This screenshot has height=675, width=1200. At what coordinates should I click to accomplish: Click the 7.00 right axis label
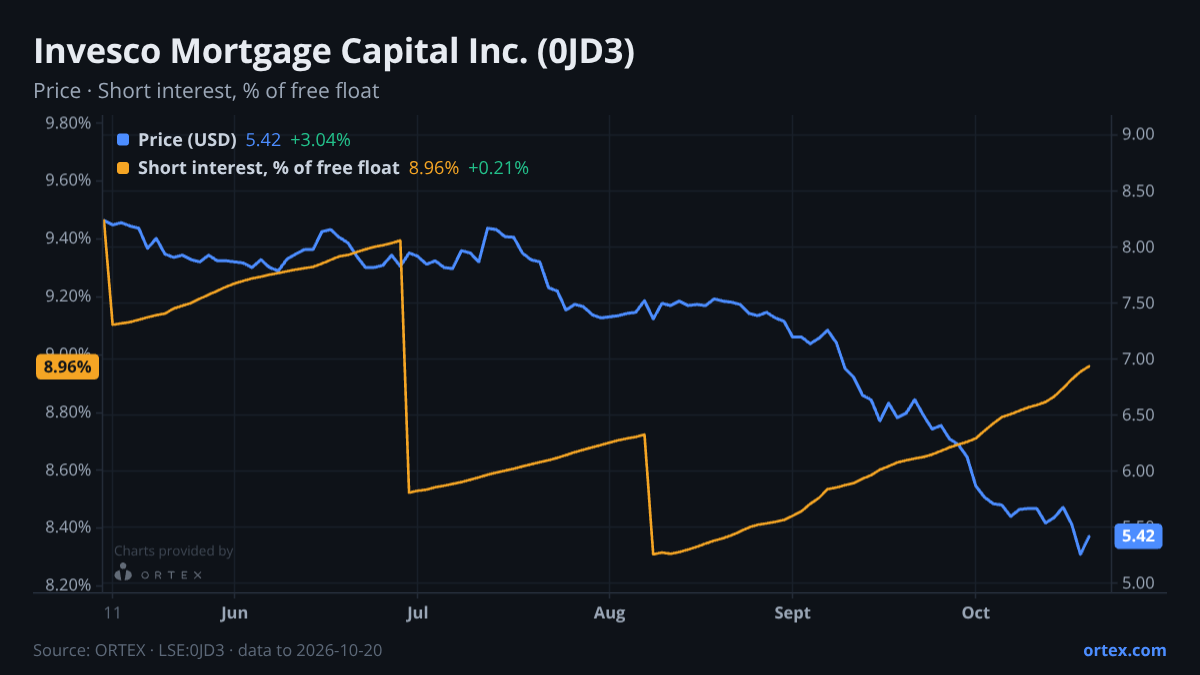(x=1139, y=359)
